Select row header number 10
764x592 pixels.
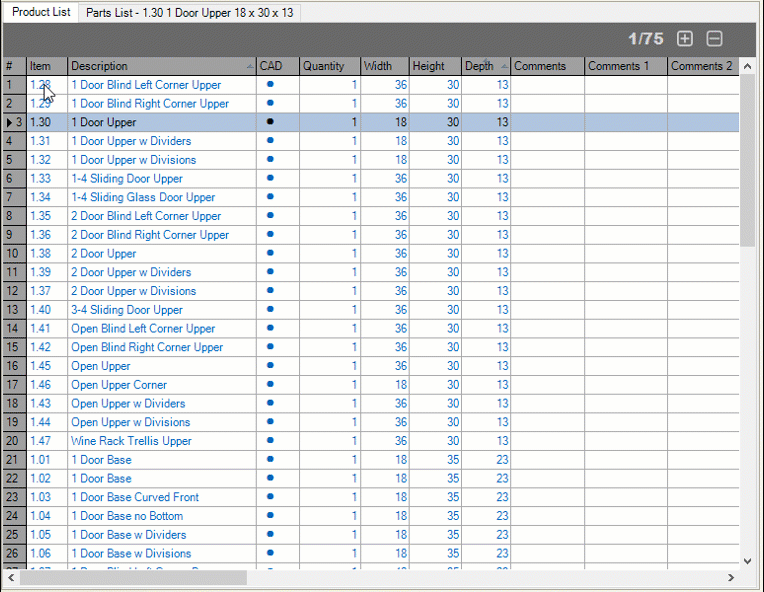click(x=15, y=253)
